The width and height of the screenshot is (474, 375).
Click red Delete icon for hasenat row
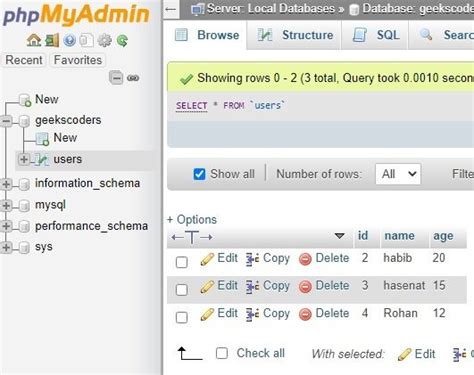pyautogui.click(x=305, y=287)
